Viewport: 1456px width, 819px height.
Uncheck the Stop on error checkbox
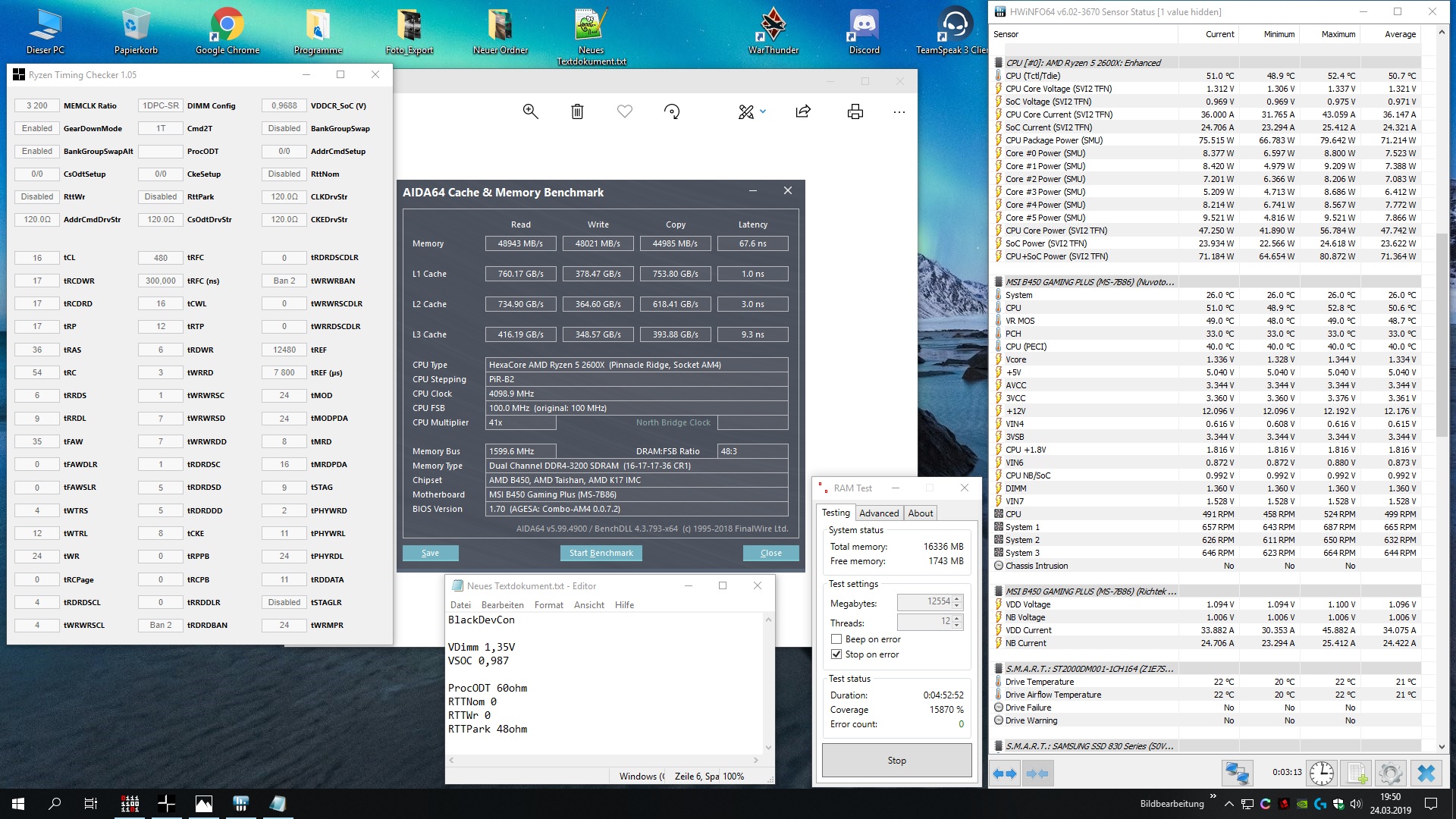point(836,654)
